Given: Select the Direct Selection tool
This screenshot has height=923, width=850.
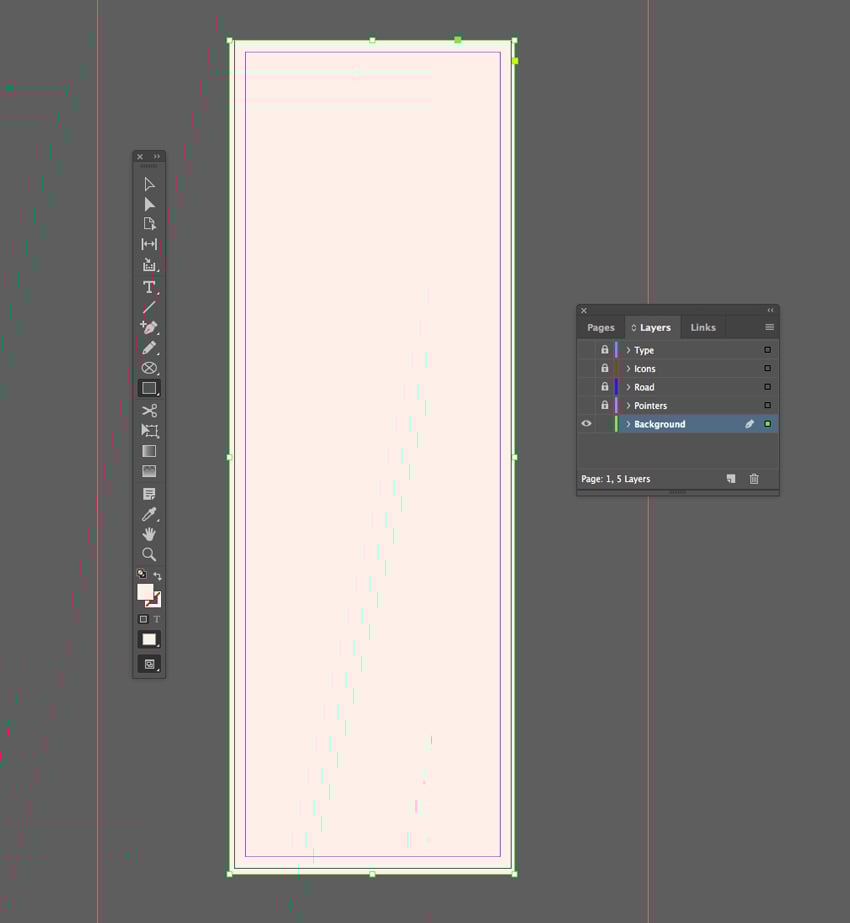Looking at the screenshot, I should tap(148, 204).
